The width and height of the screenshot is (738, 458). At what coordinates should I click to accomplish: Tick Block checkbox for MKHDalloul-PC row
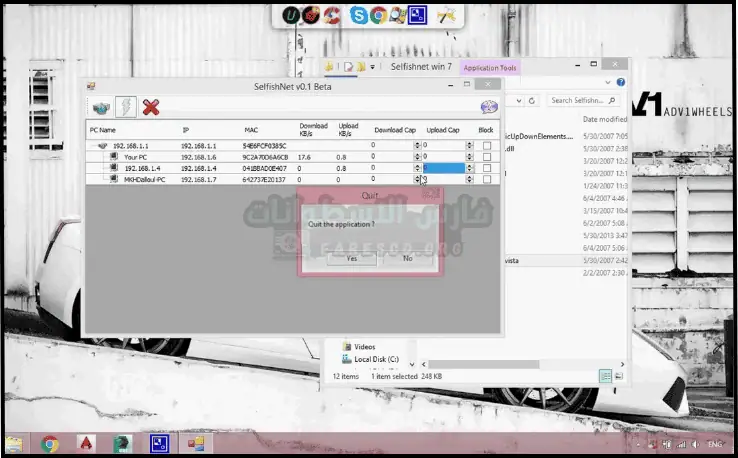[x=487, y=179]
